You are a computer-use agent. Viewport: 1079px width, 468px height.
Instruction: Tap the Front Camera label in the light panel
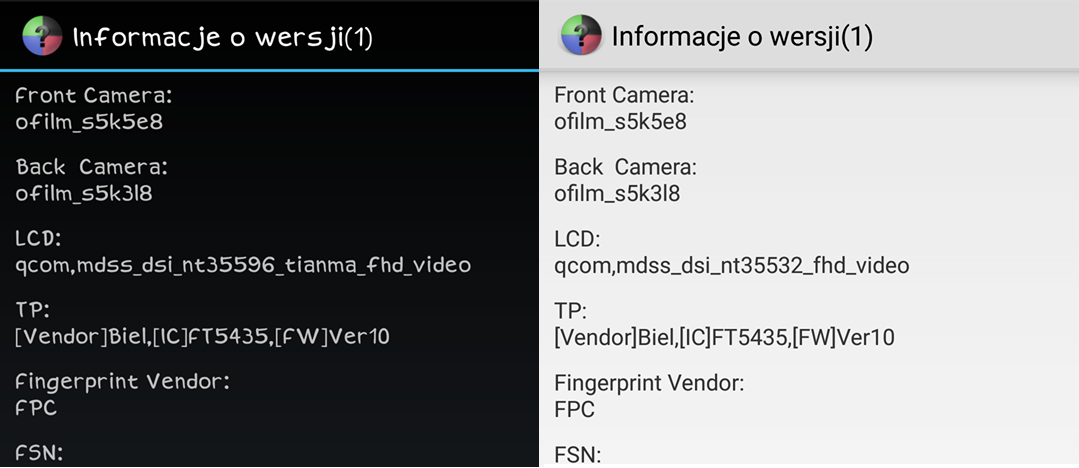624,96
